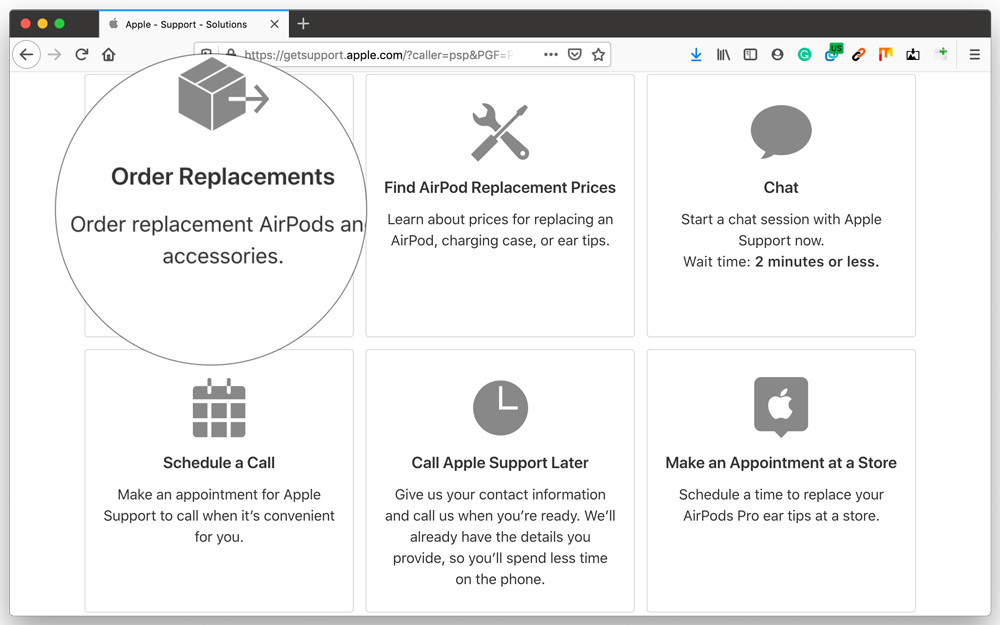Toggle the bookmark star for this page
Viewport: 1000px width, 625px height.
pos(598,54)
